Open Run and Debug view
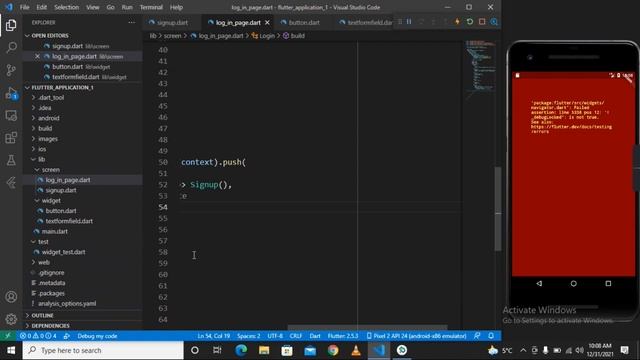The image size is (640, 360). coord(11,93)
